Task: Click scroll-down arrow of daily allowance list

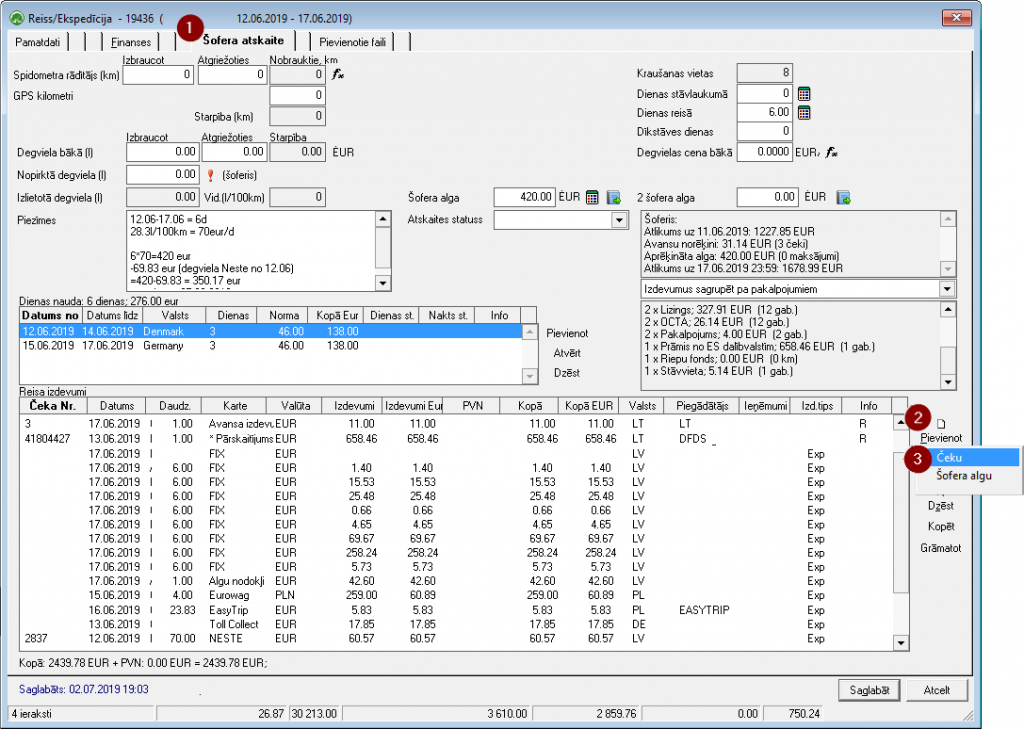Action: click(x=530, y=376)
